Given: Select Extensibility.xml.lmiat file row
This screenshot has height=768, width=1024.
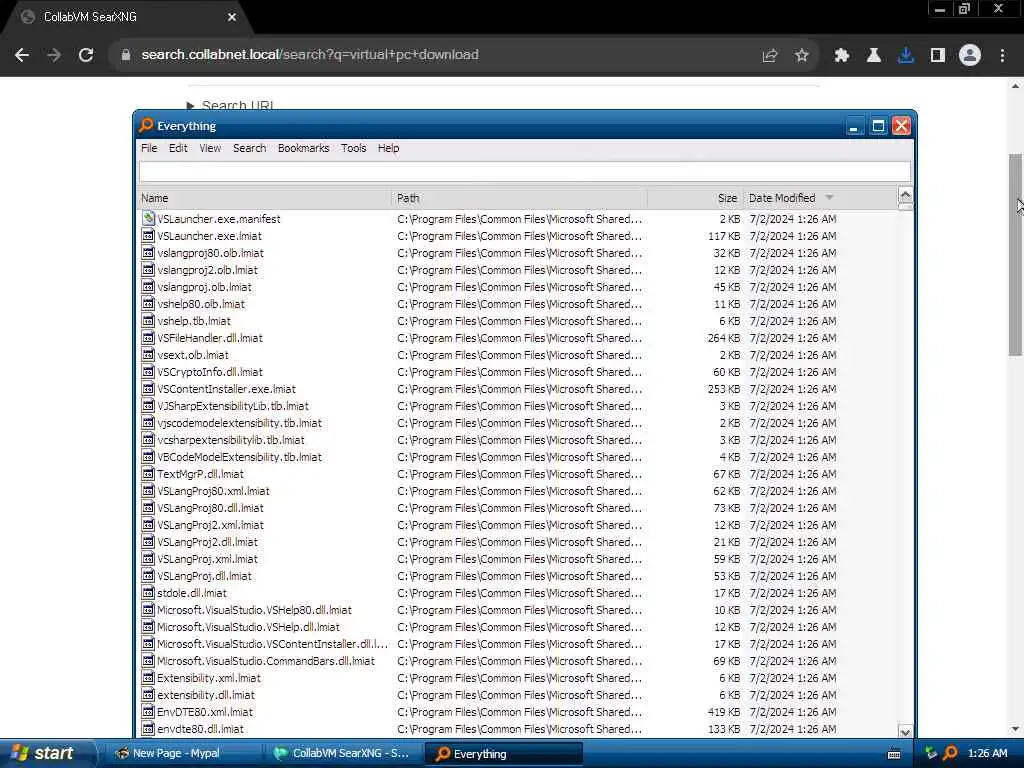Looking at the screenshot, I should (518, 678).
